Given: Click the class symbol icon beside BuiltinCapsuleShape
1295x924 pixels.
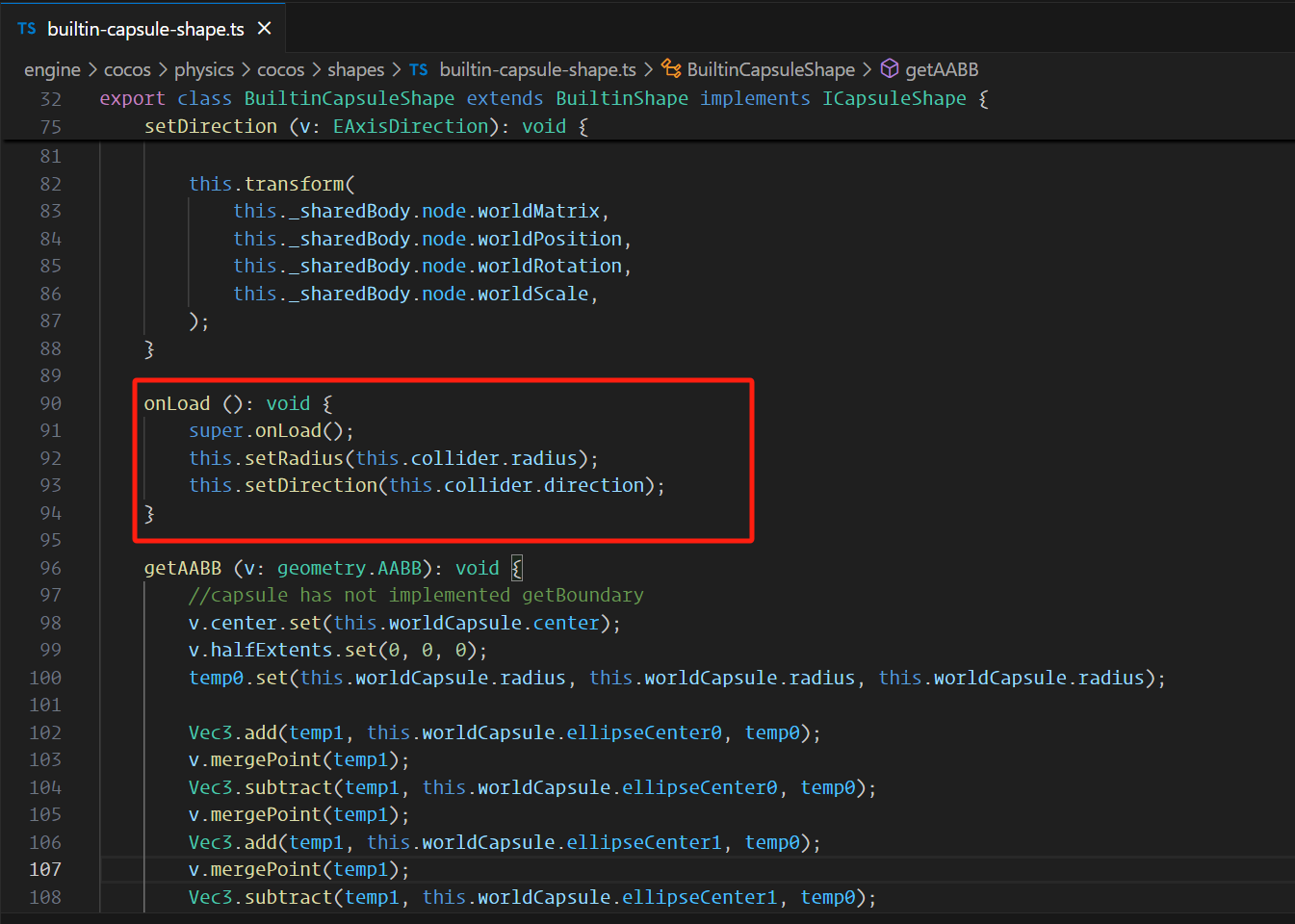Looking at the screenshot, I should [671, 69].
